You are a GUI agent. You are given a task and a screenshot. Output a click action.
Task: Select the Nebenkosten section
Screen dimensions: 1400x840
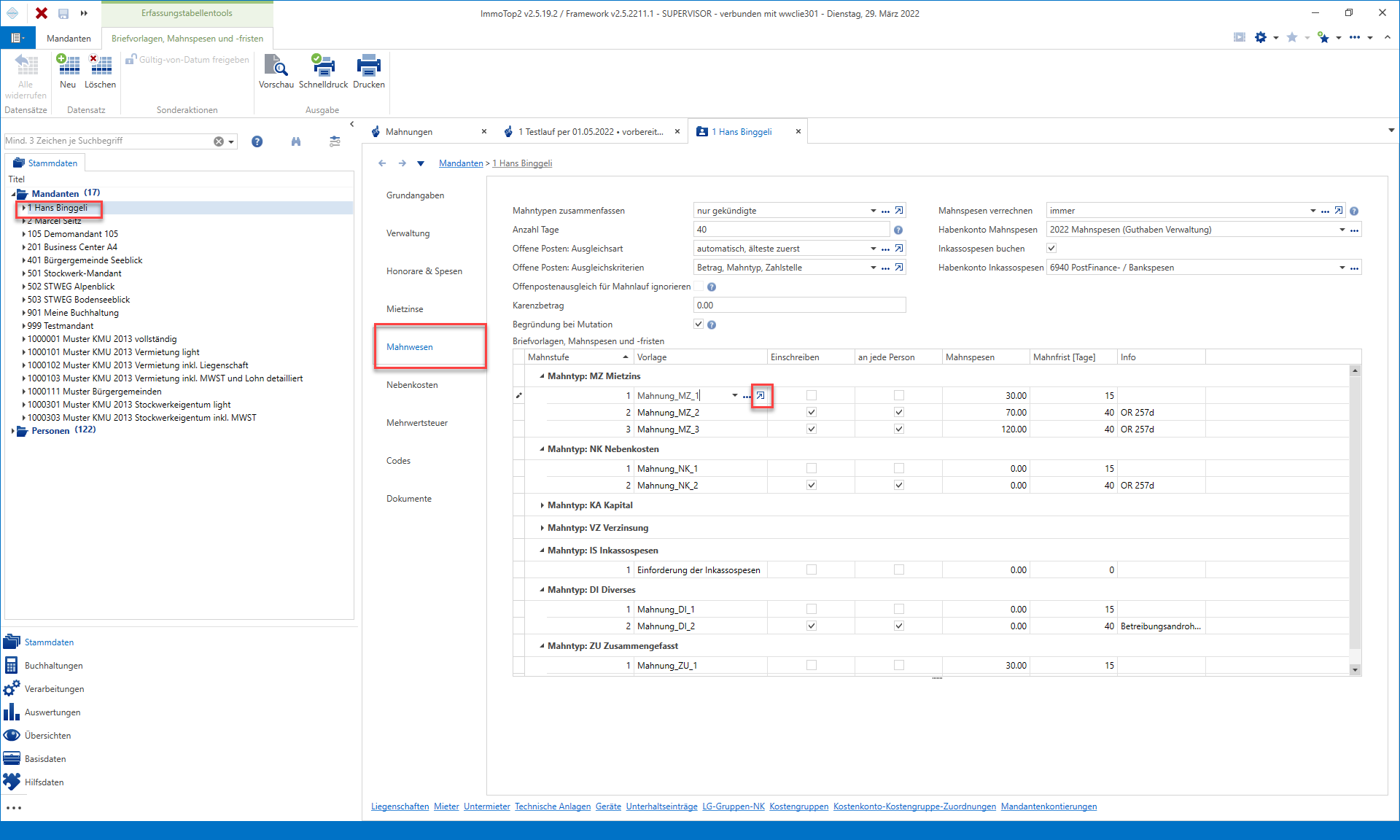tap(412, 385)
